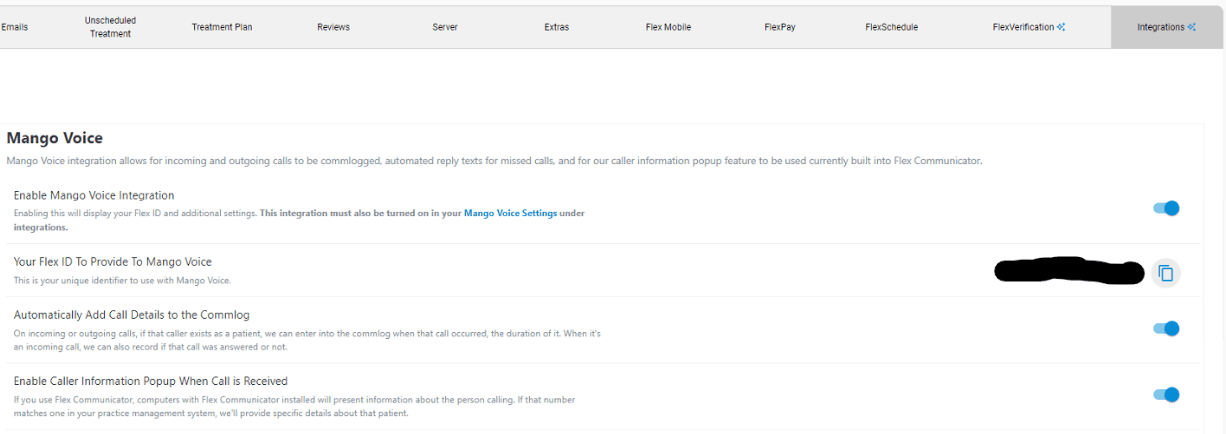Select the Reviews tab
1226x434 pixels.
(333, 27)
